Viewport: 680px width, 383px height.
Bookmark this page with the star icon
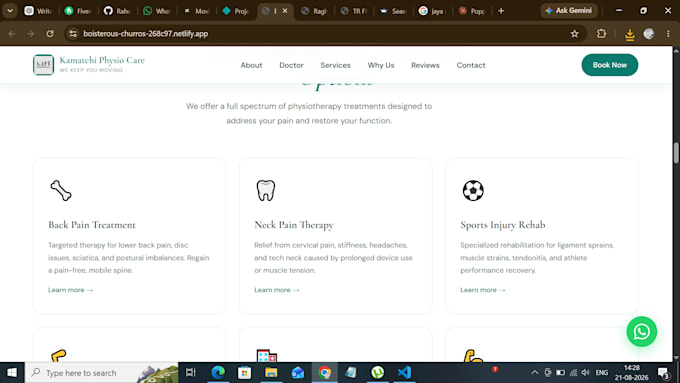575,33
